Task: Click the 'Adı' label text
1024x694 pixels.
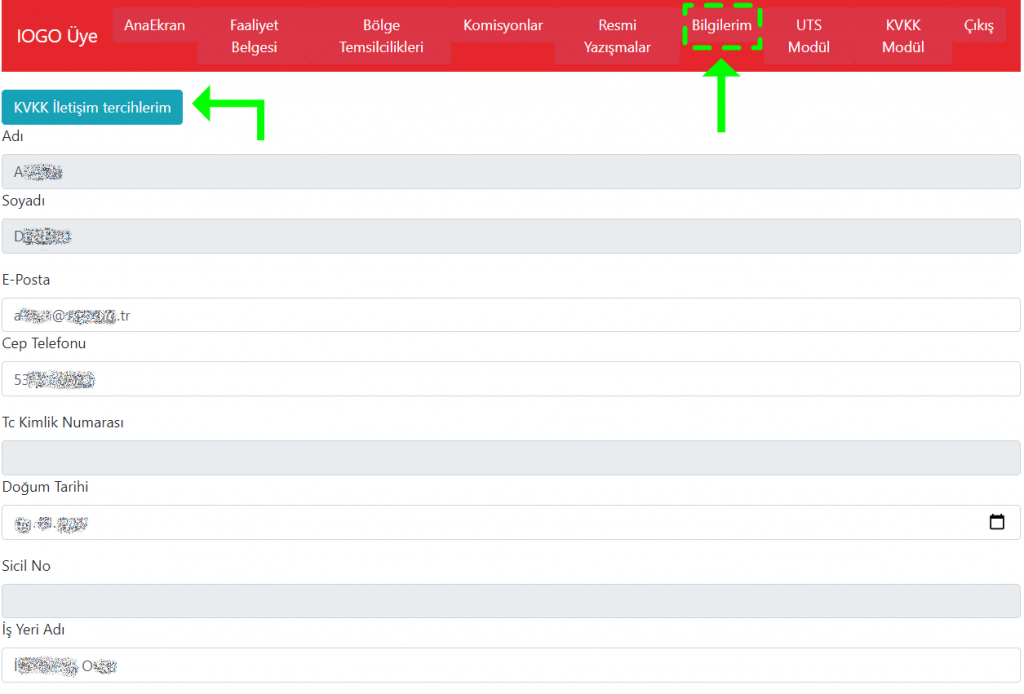Action: coord(12,136)
